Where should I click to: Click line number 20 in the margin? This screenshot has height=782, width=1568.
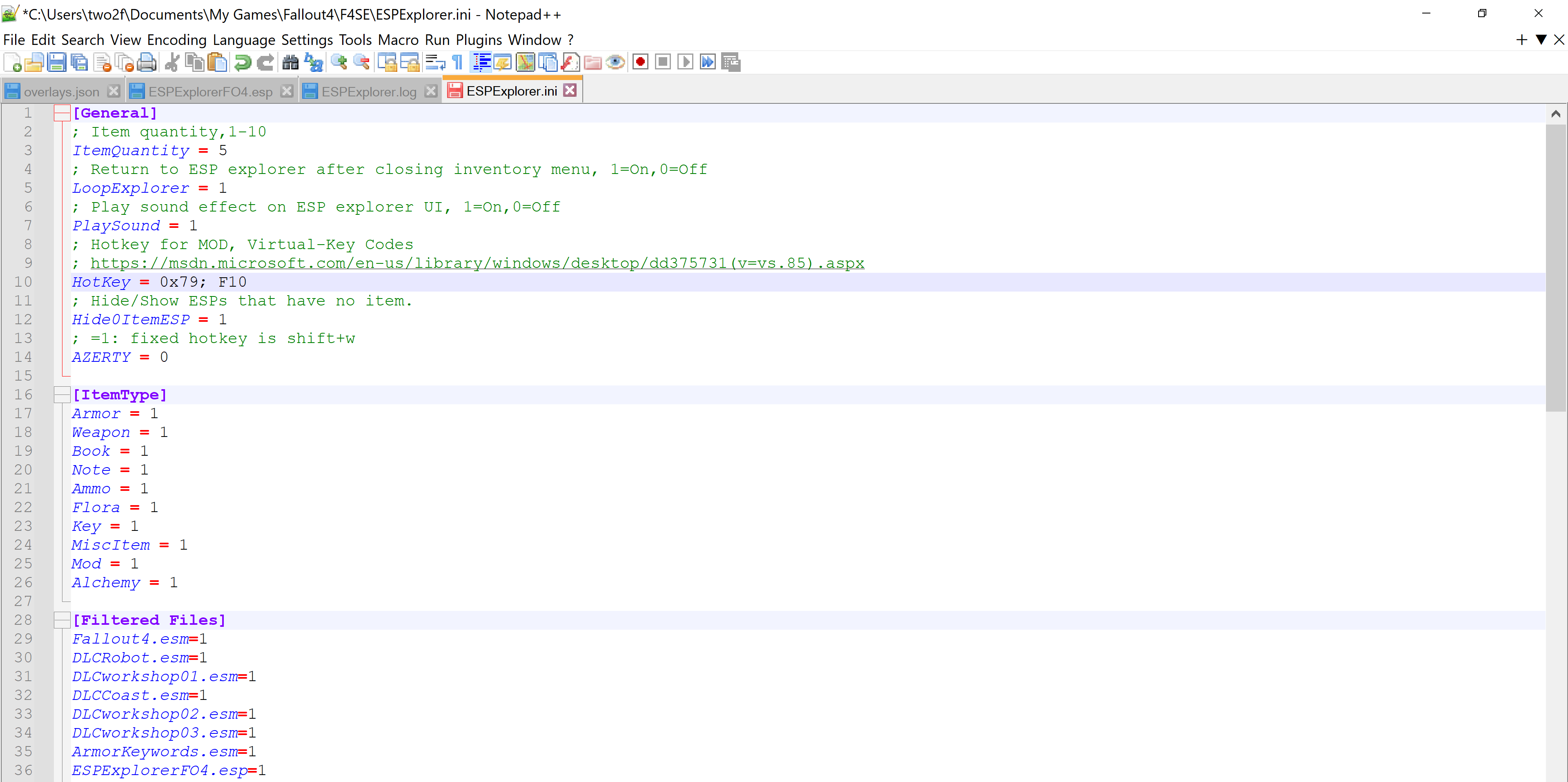click(x=23, y=470)
